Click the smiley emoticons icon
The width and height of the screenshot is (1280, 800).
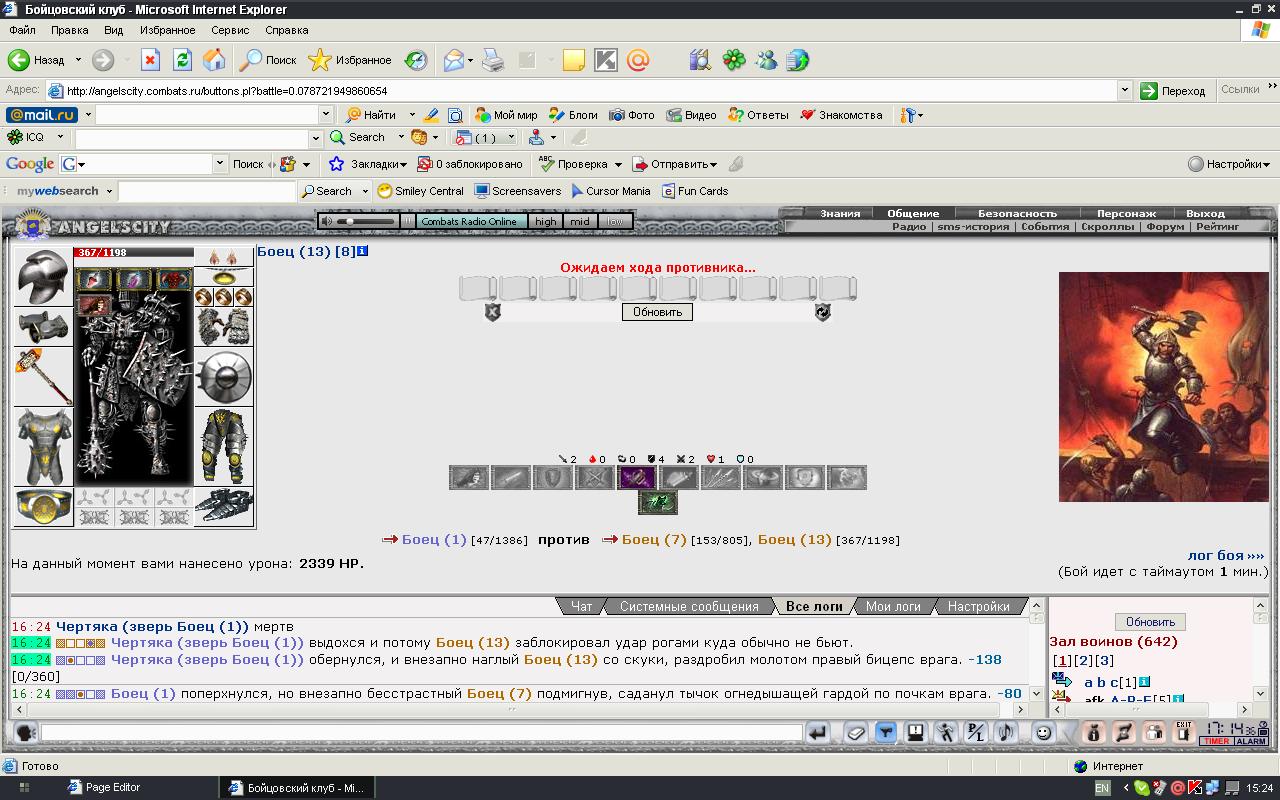[1043, 733]
